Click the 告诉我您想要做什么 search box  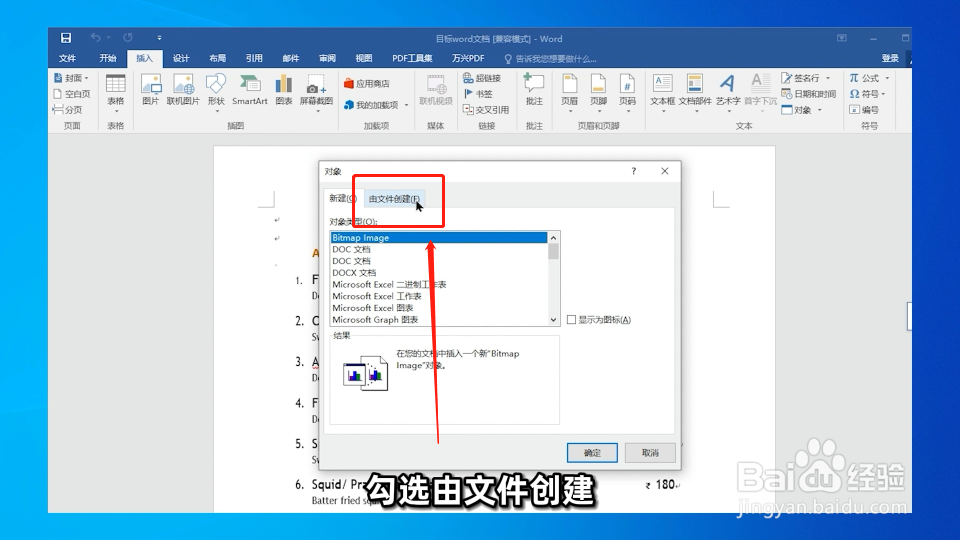click(550, 59)
